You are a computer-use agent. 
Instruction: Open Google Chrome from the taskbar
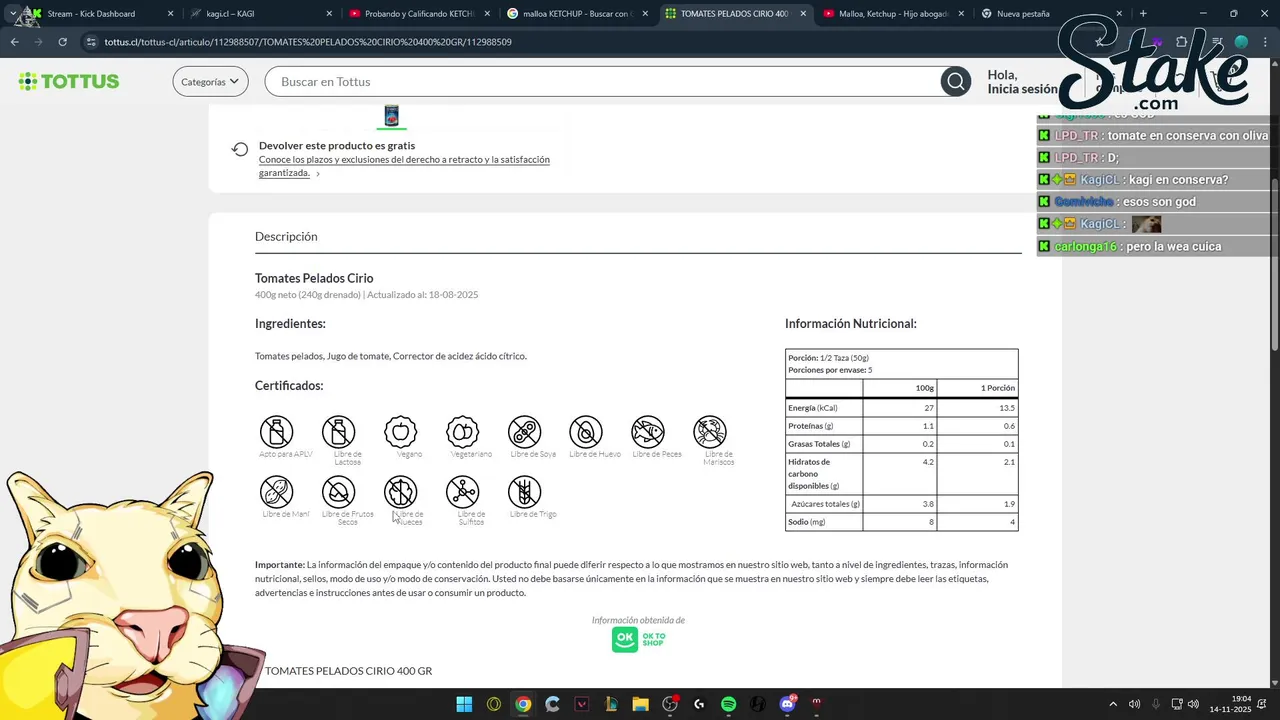coord(523,704)
